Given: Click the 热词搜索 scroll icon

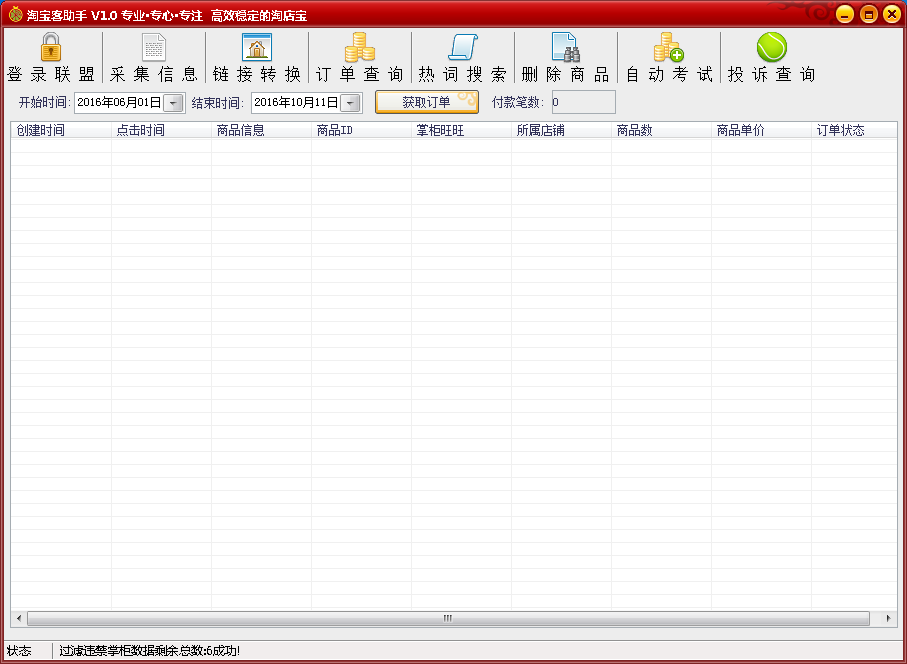Looking at the screenshot, I should [x=462, y=48].
